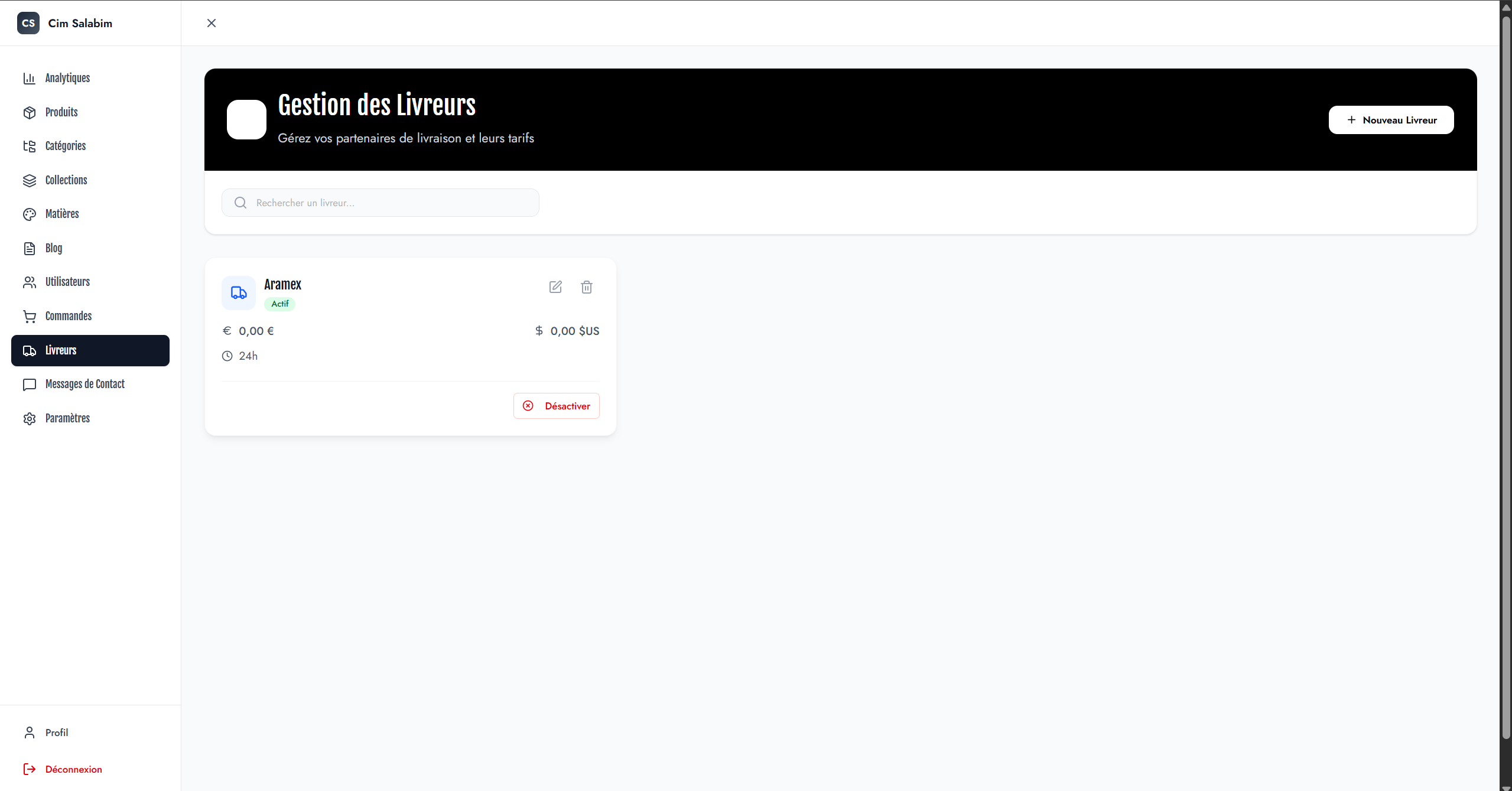Screen dimensions: 1512x791
Task: Click the Actif status badge on Aramex
Action: (279, 304)
